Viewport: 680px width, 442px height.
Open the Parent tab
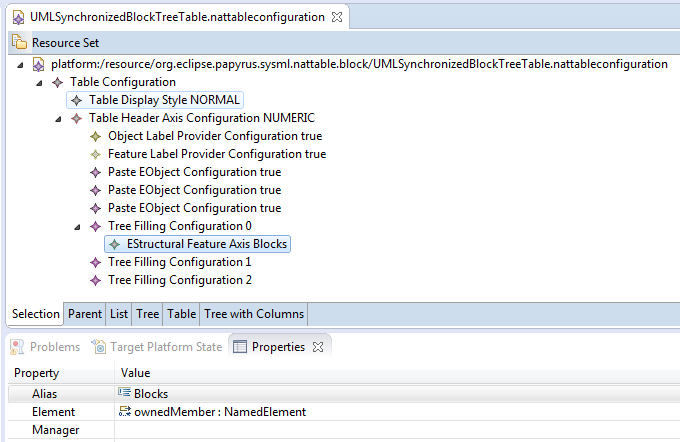click(x=85, y=314)
